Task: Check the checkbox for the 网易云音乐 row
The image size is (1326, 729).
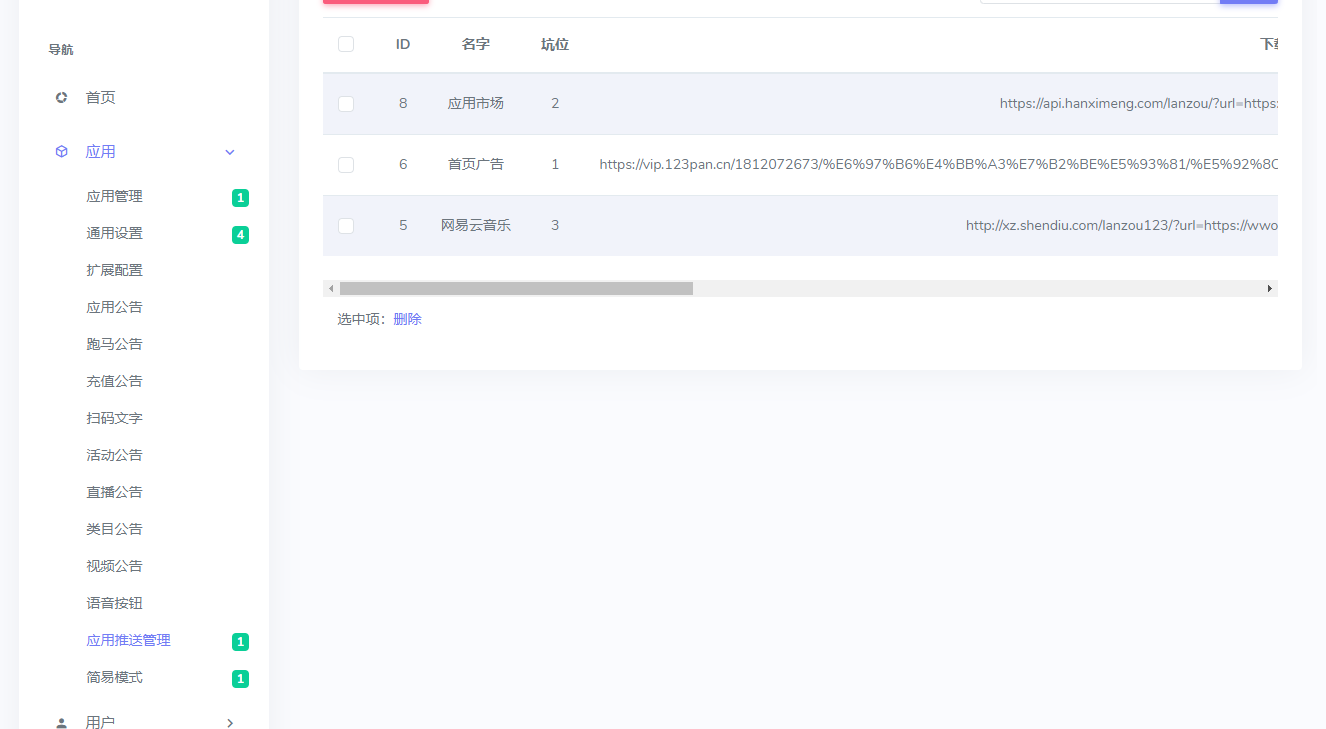Action: pyautogui.click(x=346, y=226)
